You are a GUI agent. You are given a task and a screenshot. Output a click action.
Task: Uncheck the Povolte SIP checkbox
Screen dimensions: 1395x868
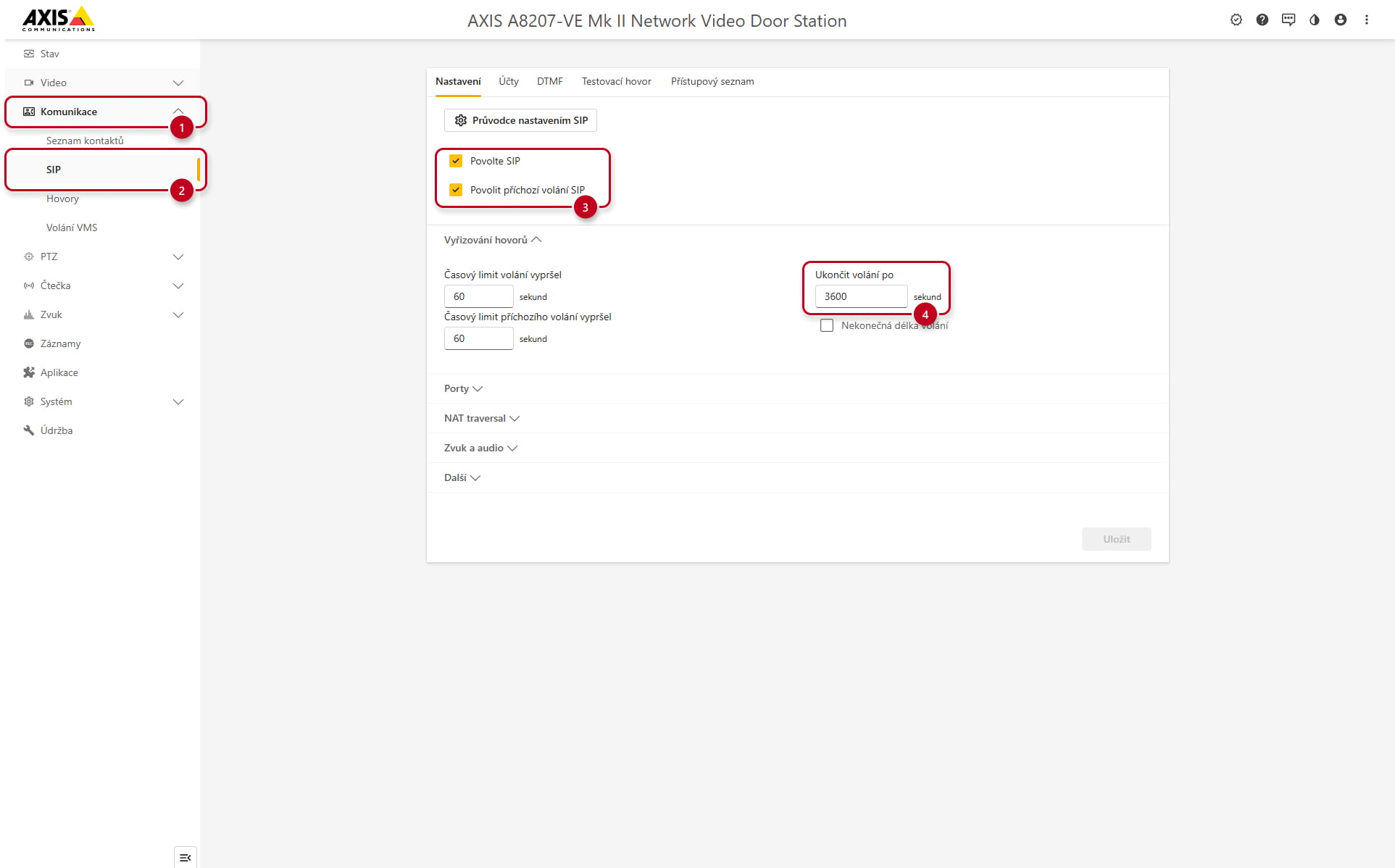pos(456,161)
